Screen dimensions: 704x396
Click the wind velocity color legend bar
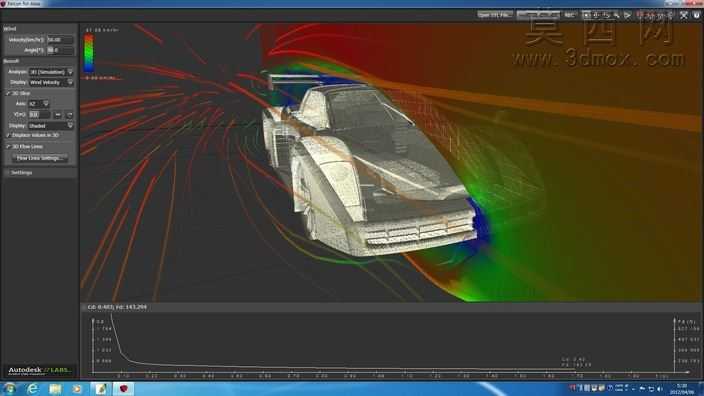pos(89,53)
